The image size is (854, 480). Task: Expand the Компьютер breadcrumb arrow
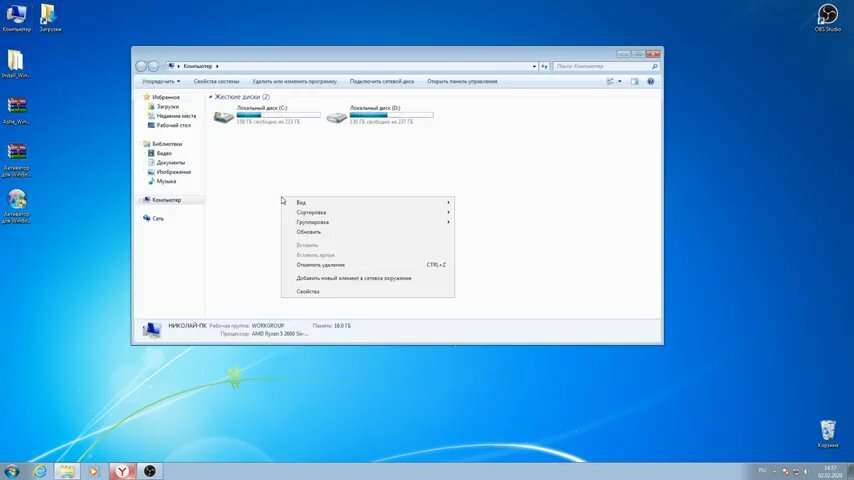click(x=217, y=66)
